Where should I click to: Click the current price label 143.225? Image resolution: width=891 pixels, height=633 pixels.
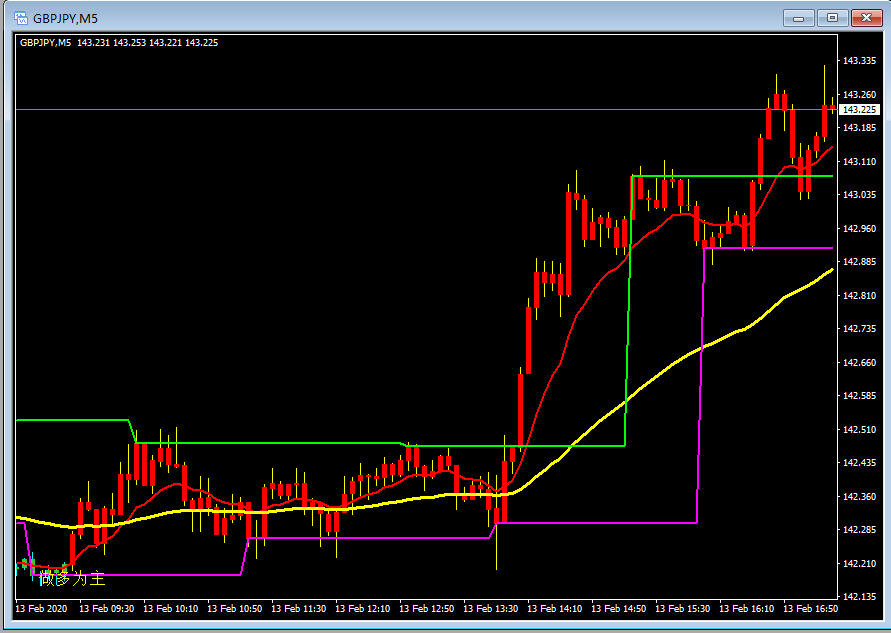pos(859,109)
